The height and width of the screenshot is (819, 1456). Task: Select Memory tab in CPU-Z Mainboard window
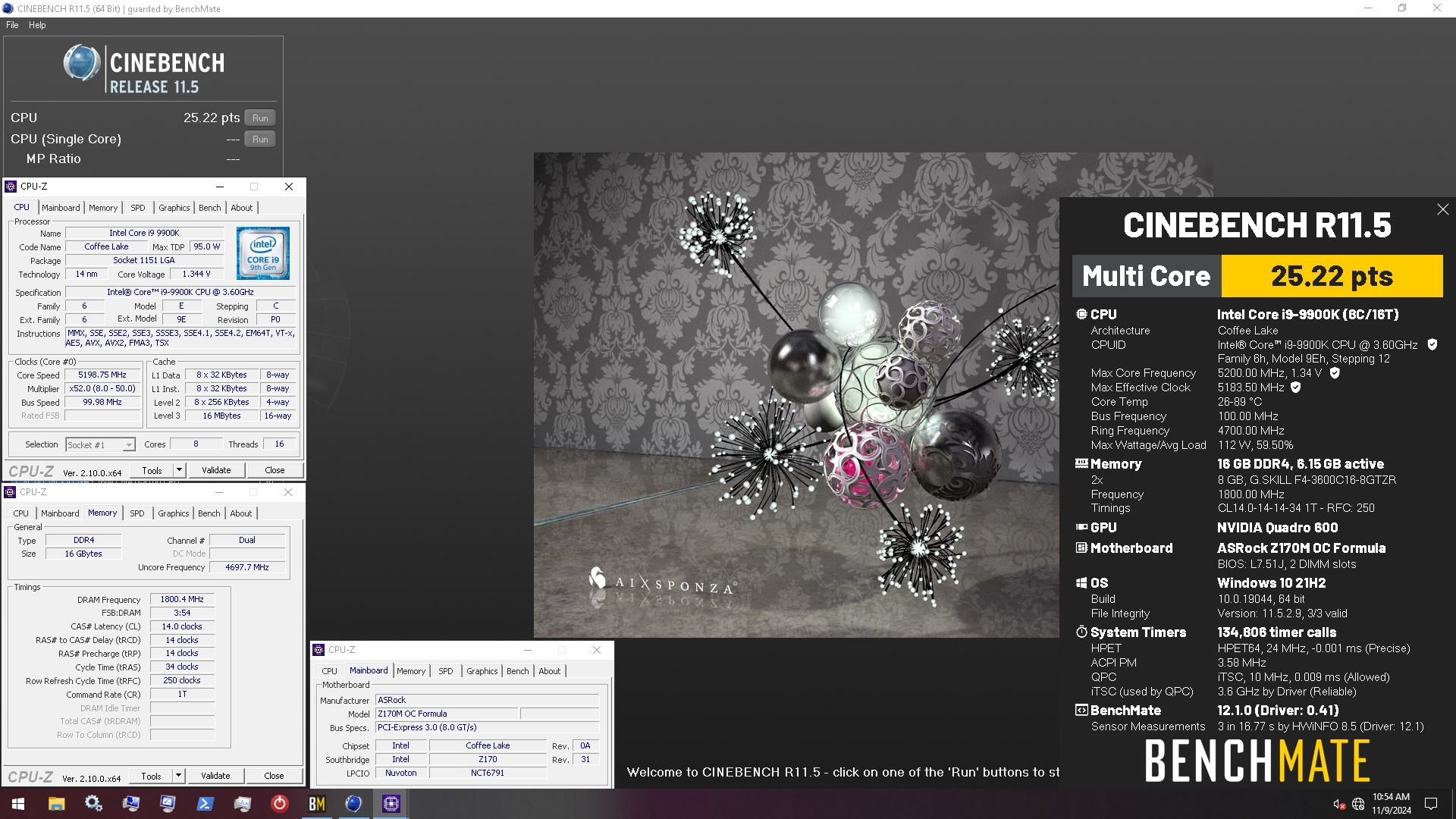[x=411, y=671]
